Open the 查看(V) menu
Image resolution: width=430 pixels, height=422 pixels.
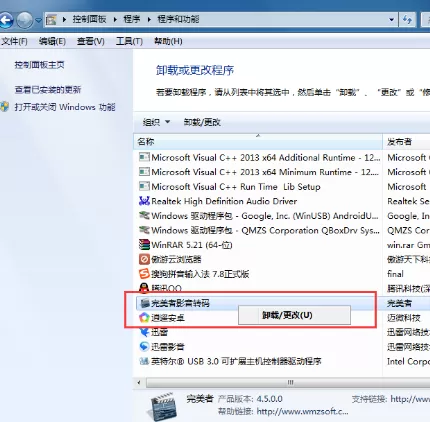(91, 41)
